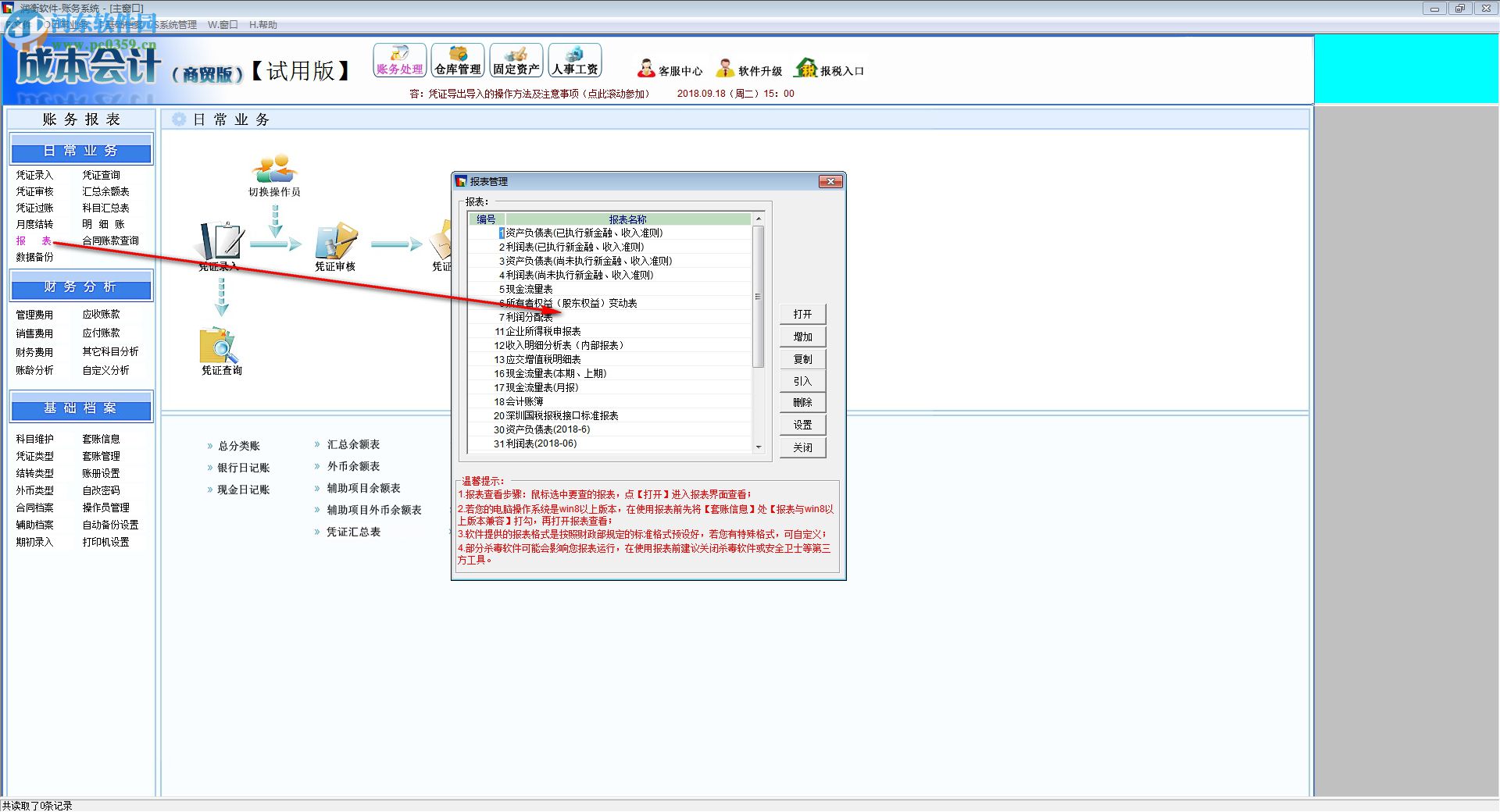
Task: Open the 人事工资 module icon
Action: pyautogui.click(x=575, y=61)
